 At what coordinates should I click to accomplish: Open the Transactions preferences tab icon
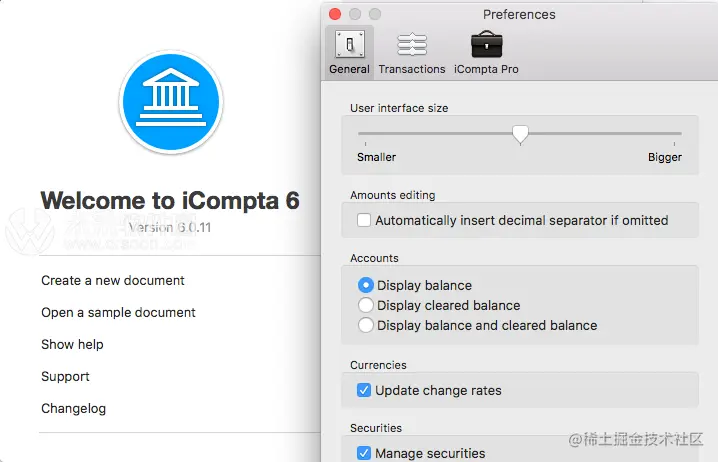tap(412, 45)
